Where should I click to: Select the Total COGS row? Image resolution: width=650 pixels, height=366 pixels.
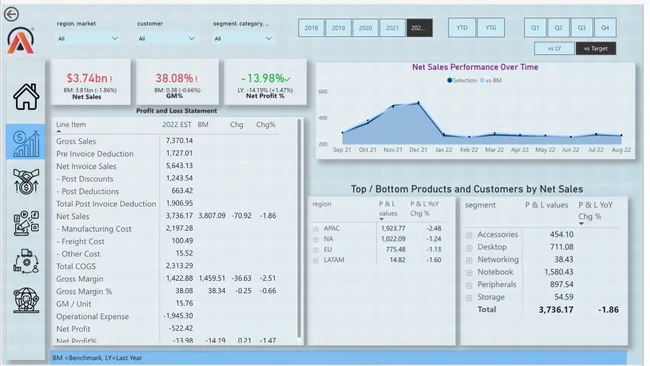(x=166, y=266)
